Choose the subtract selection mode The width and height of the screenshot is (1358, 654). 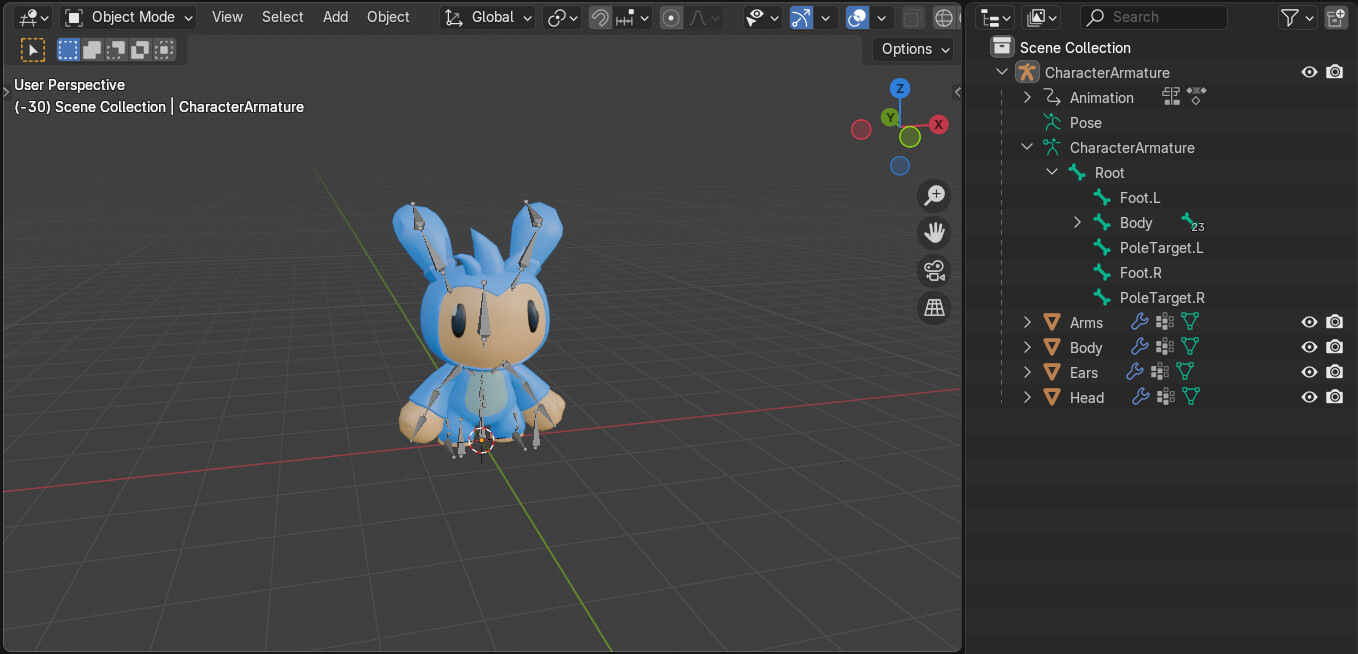click(x=116, y=49)
